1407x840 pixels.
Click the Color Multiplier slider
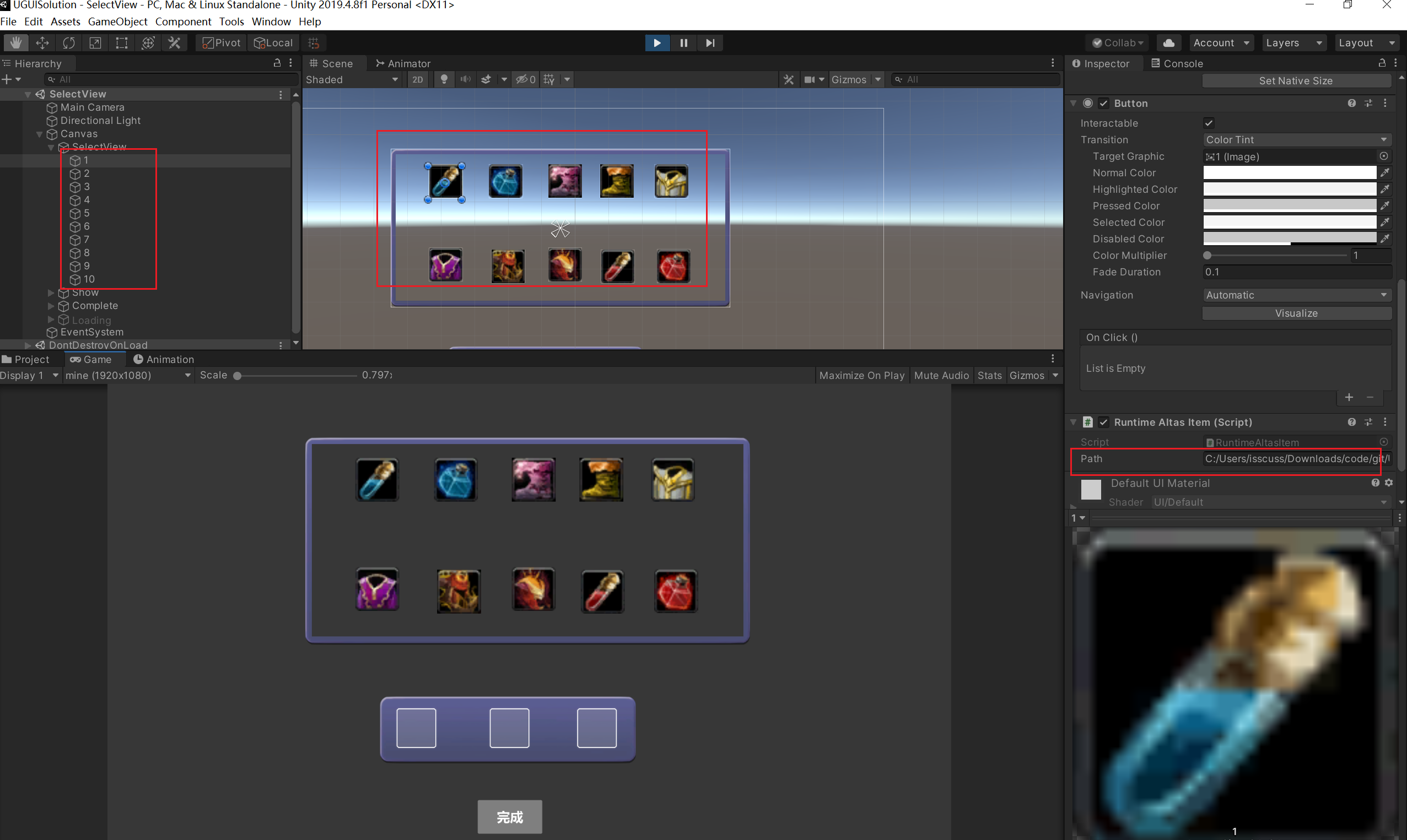[1276, 255]
